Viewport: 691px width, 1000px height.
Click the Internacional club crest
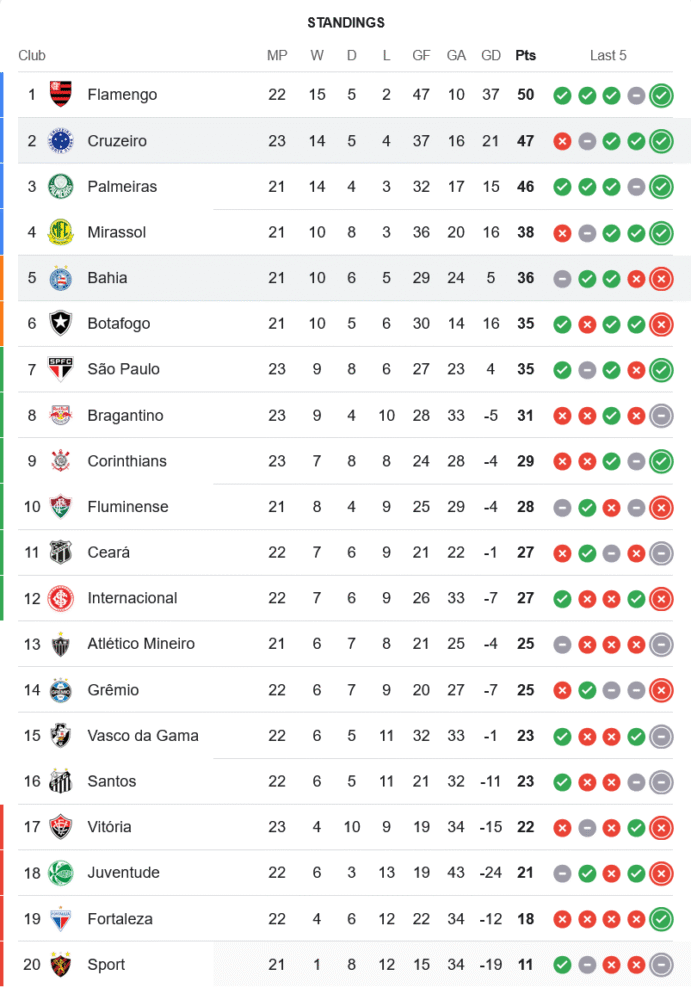tap(61, 598)
